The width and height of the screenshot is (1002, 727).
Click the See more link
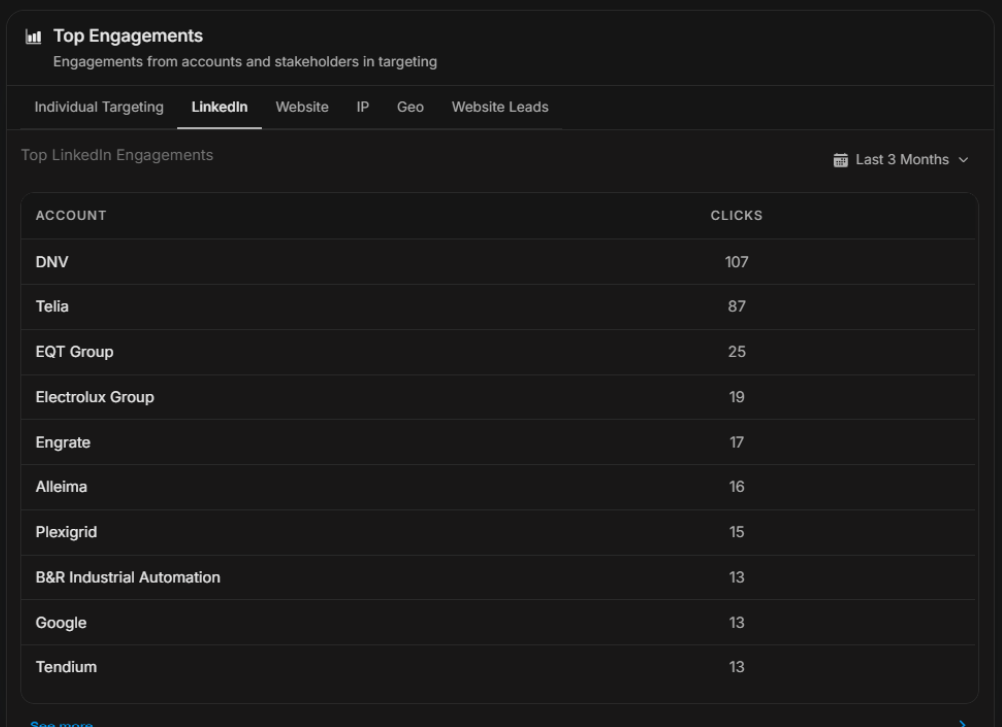pyautogui.click(x=61, y=723)
